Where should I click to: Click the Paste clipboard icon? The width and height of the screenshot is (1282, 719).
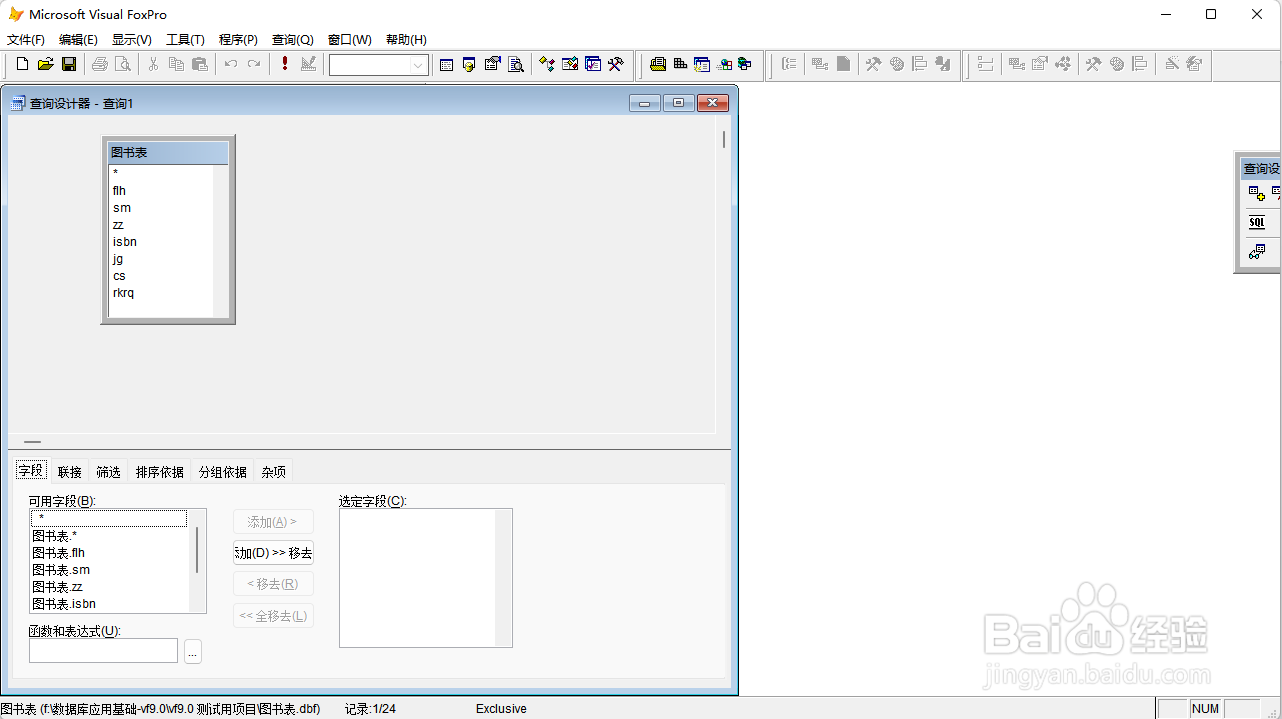(199, 64)
